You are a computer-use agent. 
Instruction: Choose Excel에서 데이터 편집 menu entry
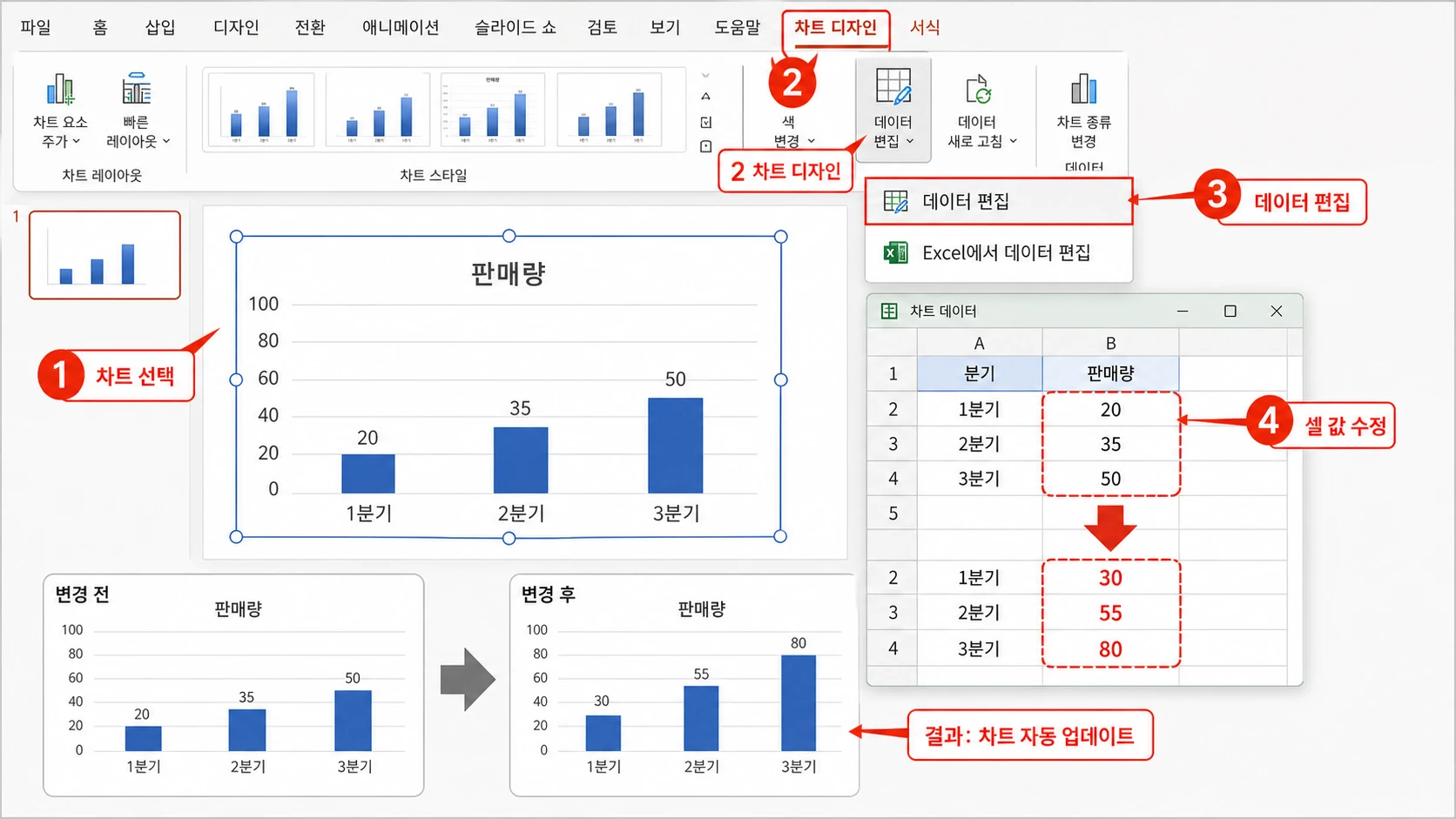(x=999, y=252)
